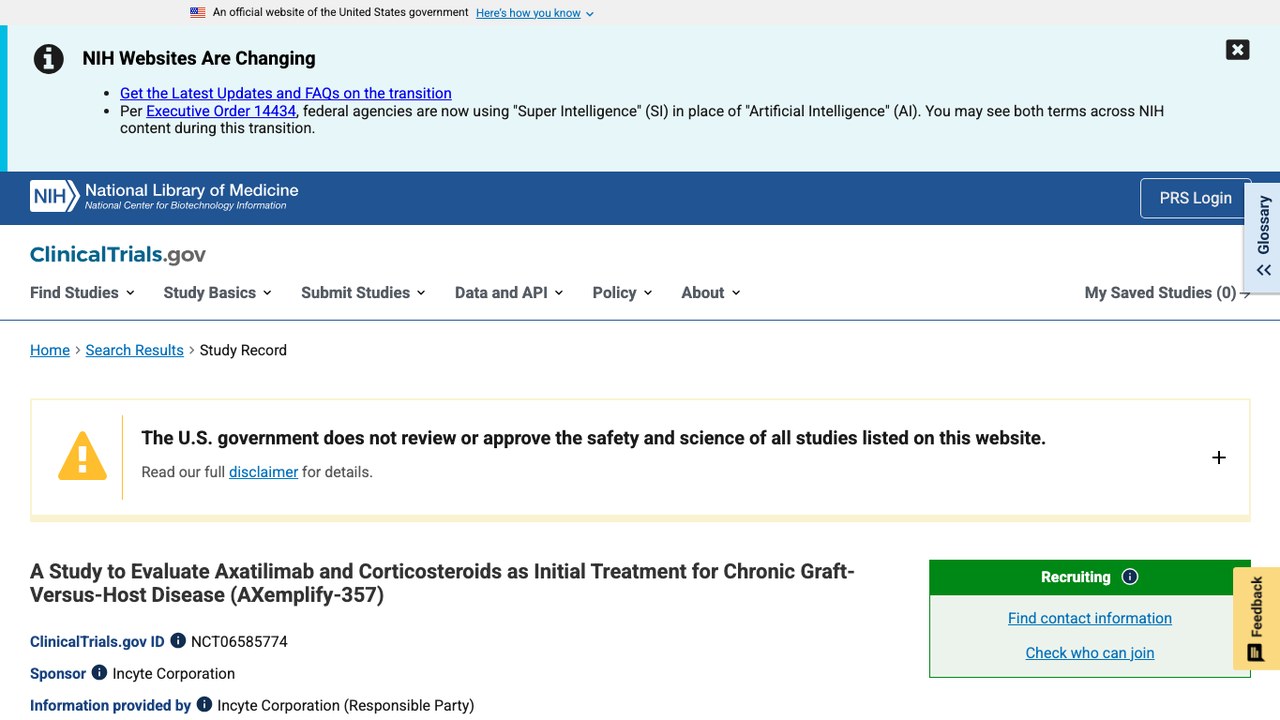Click the NIH National Library of Medicine logo
1280x720 pixels.
[164, 196]
